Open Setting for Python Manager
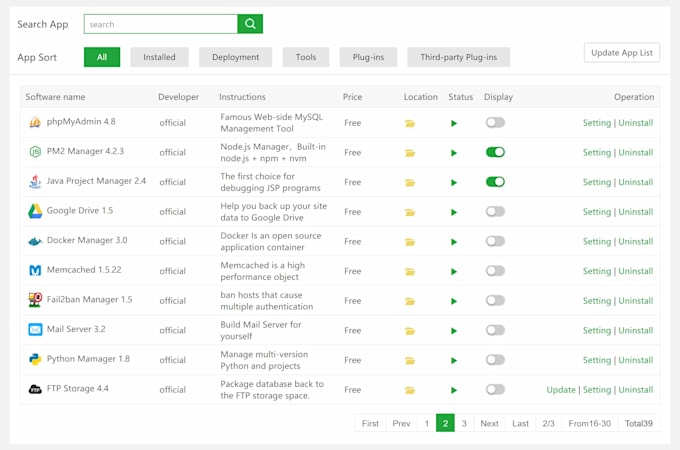The image size is (680, 450). click(x=597, y=360)
